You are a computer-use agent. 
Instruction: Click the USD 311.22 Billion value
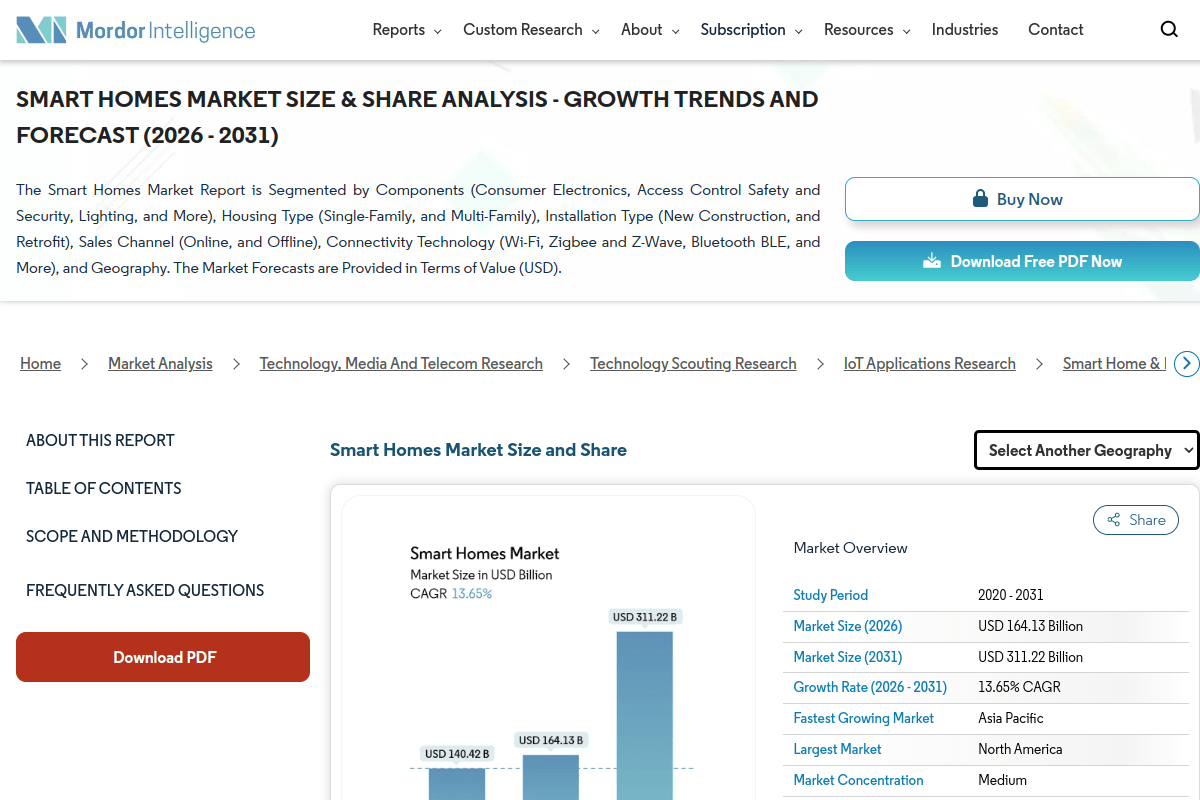[x=1031, y=657]
